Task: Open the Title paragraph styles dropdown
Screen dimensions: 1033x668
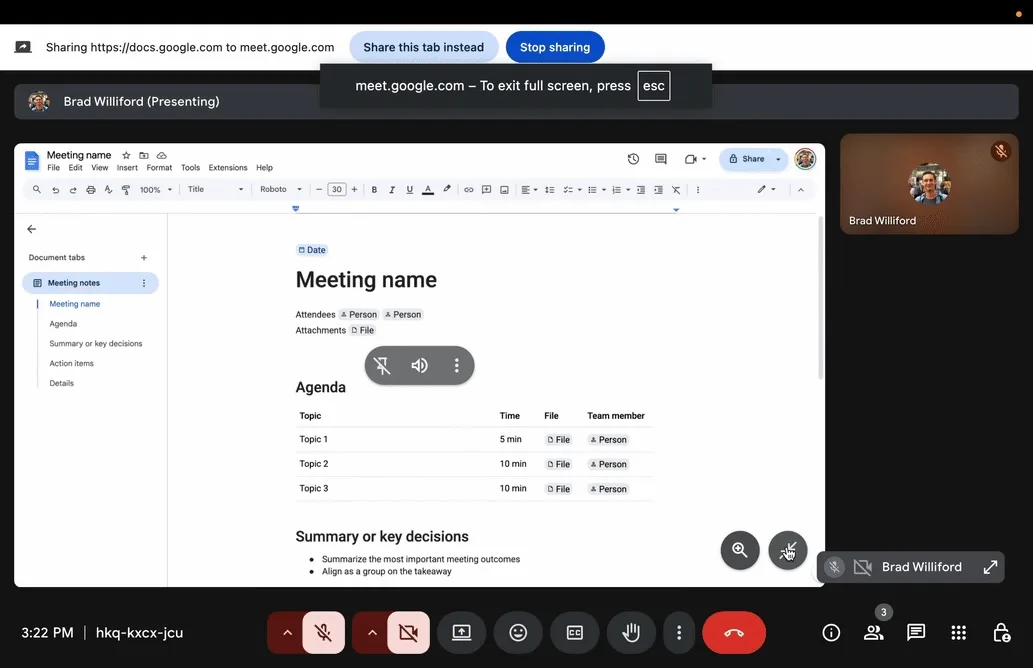Action: pyautogui.click(x=215, y=189)
